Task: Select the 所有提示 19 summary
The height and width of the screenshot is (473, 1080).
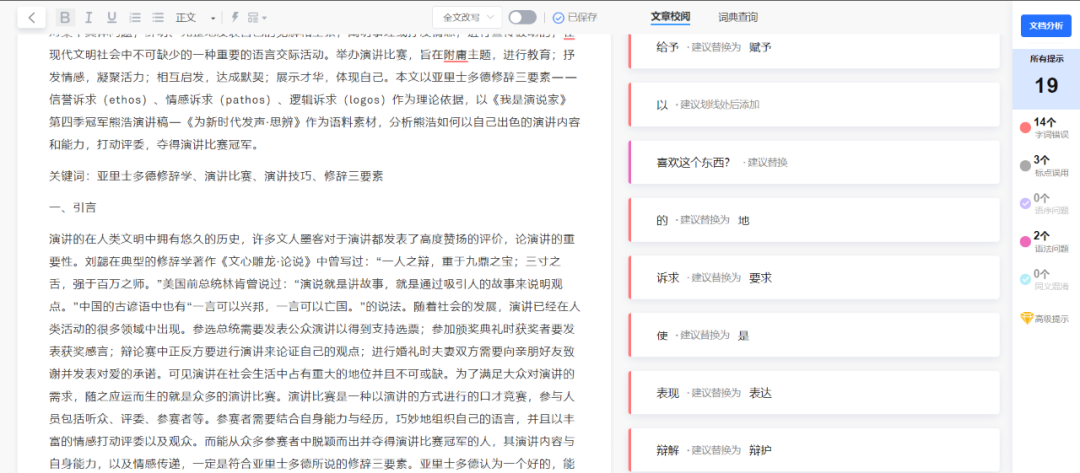Action: [x=1046, y=78]
